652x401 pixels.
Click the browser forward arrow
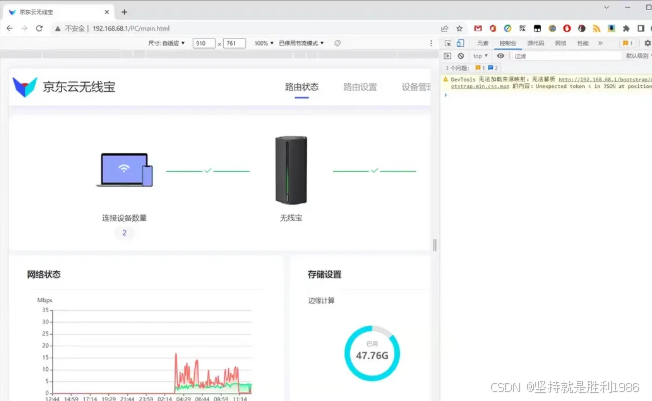[24, 28]
